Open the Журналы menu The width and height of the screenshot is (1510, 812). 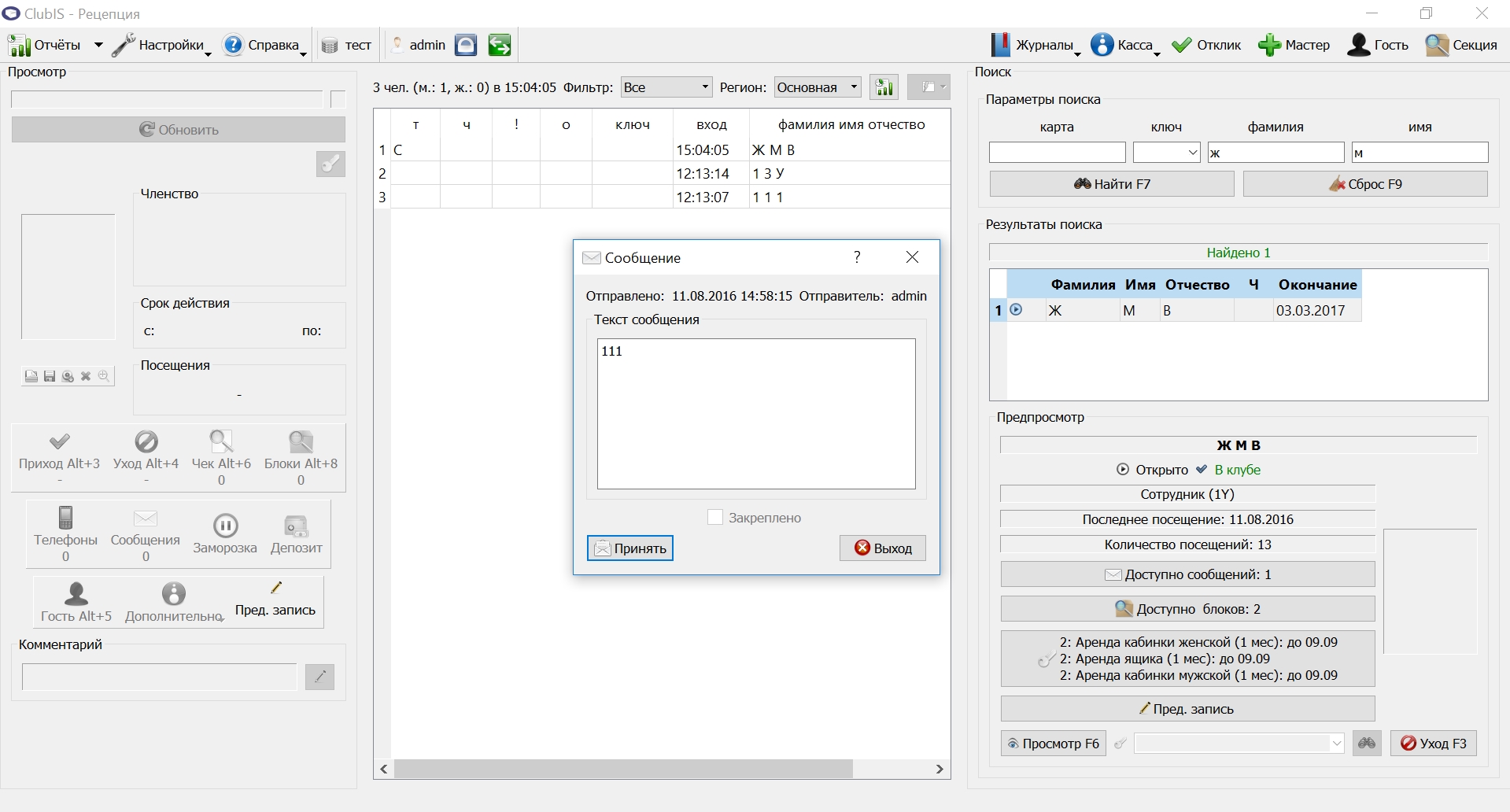(1036, 46)
